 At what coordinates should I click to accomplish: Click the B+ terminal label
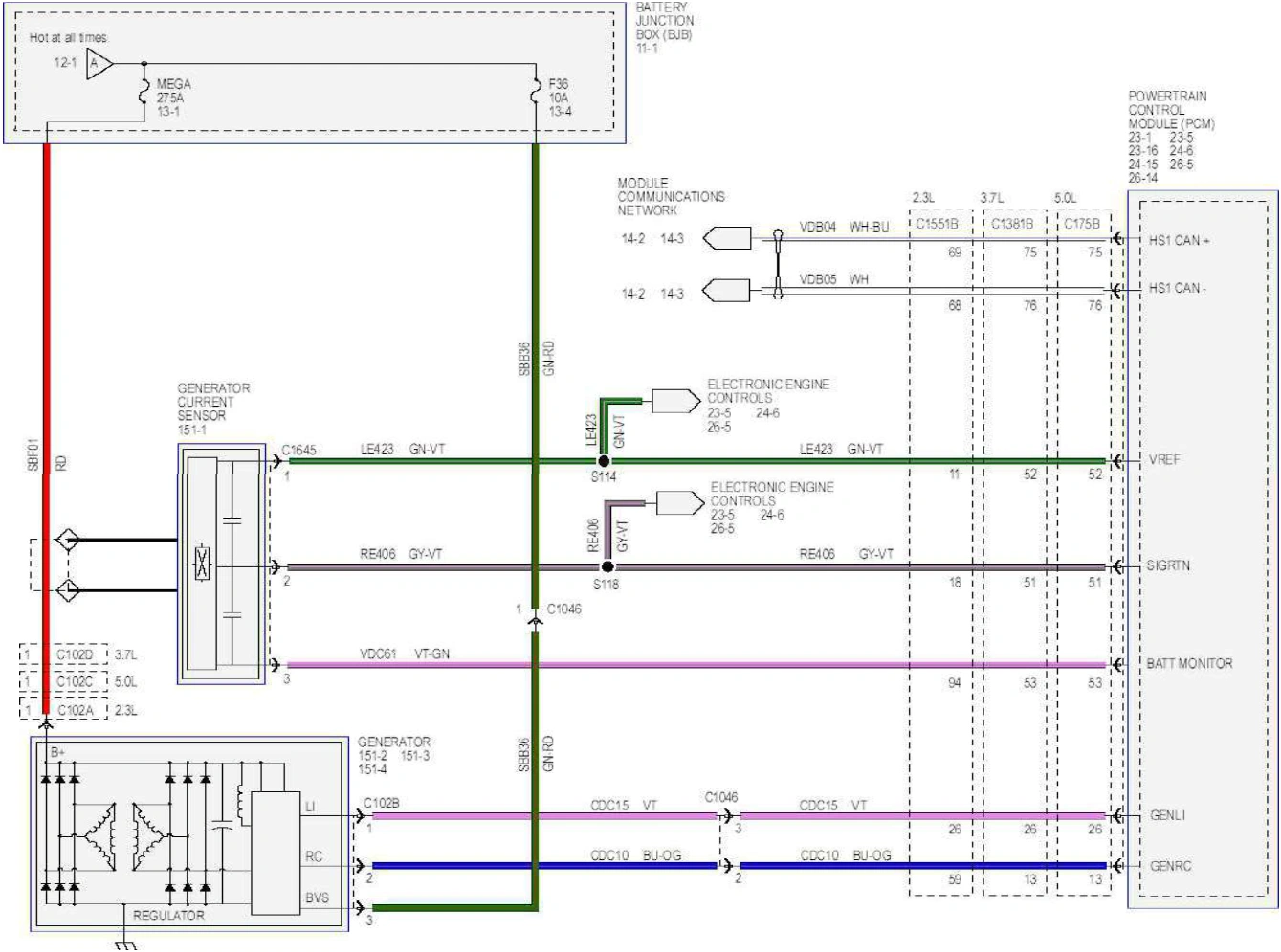click(57, 753)
